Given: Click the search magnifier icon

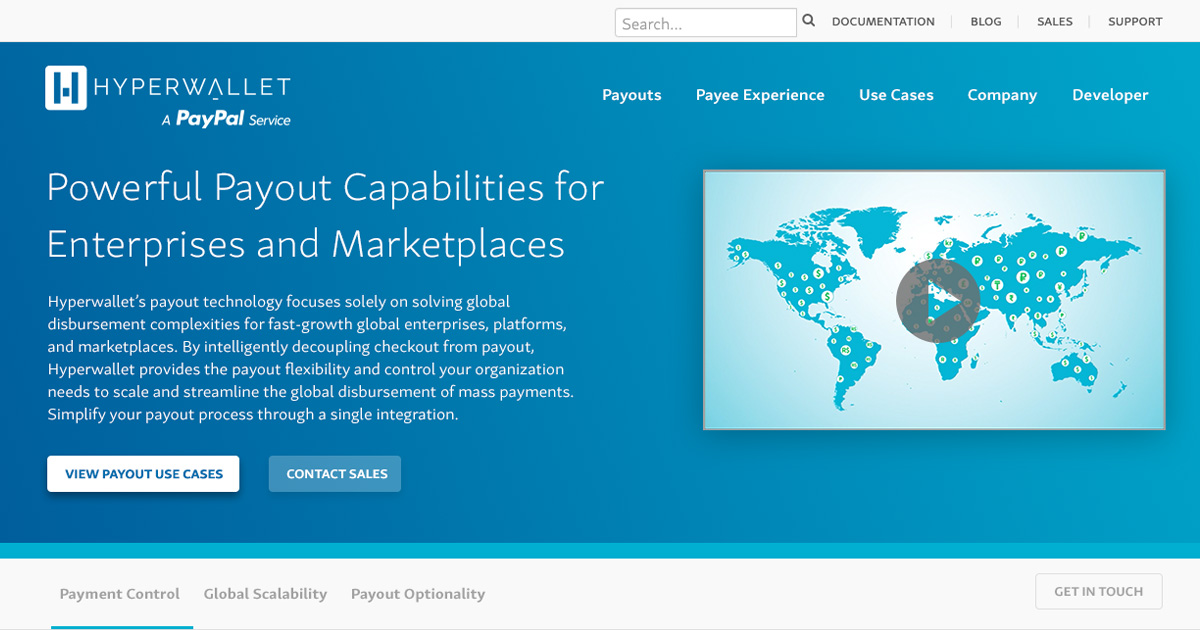Looking at the screenshot, I should 808,20.
